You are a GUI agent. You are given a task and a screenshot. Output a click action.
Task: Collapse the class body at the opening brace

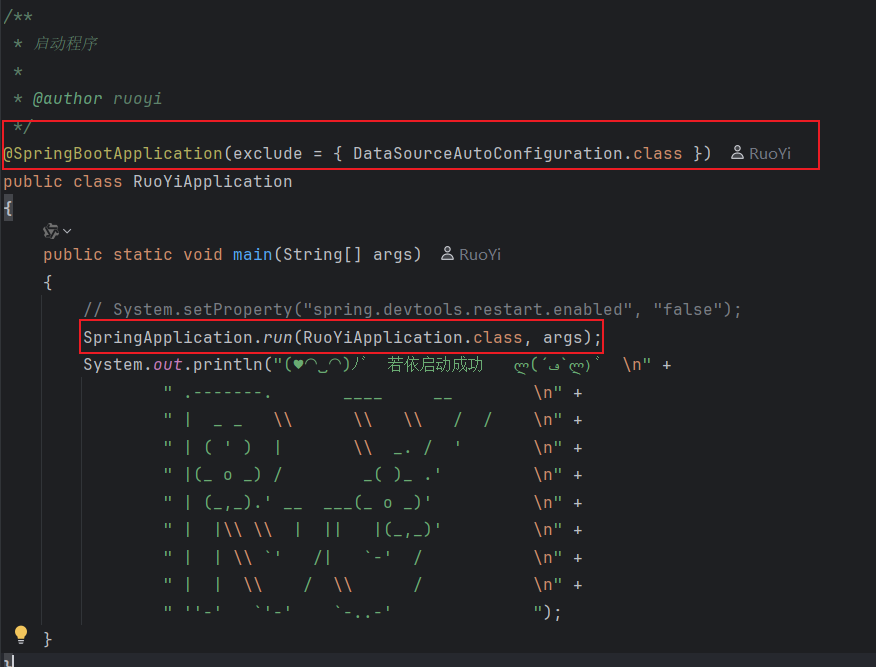(8, 208)
